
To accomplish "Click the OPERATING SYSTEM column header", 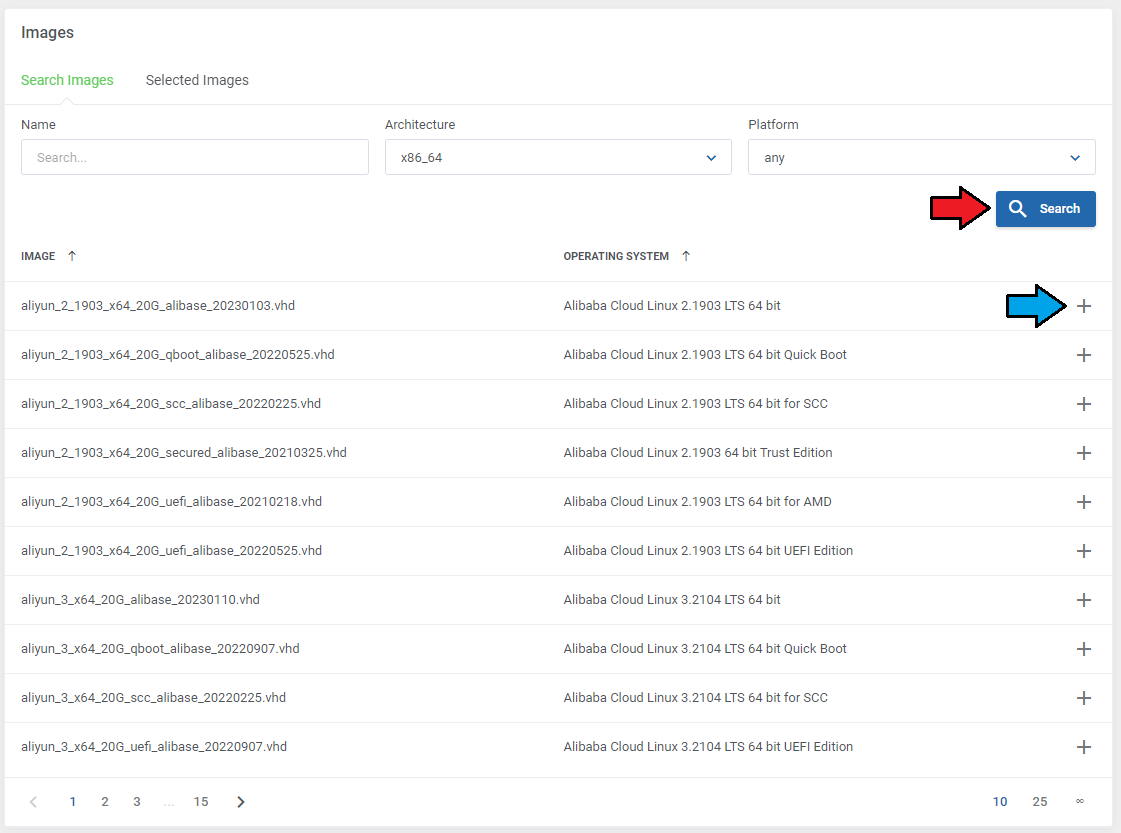I will click(616, 256).
